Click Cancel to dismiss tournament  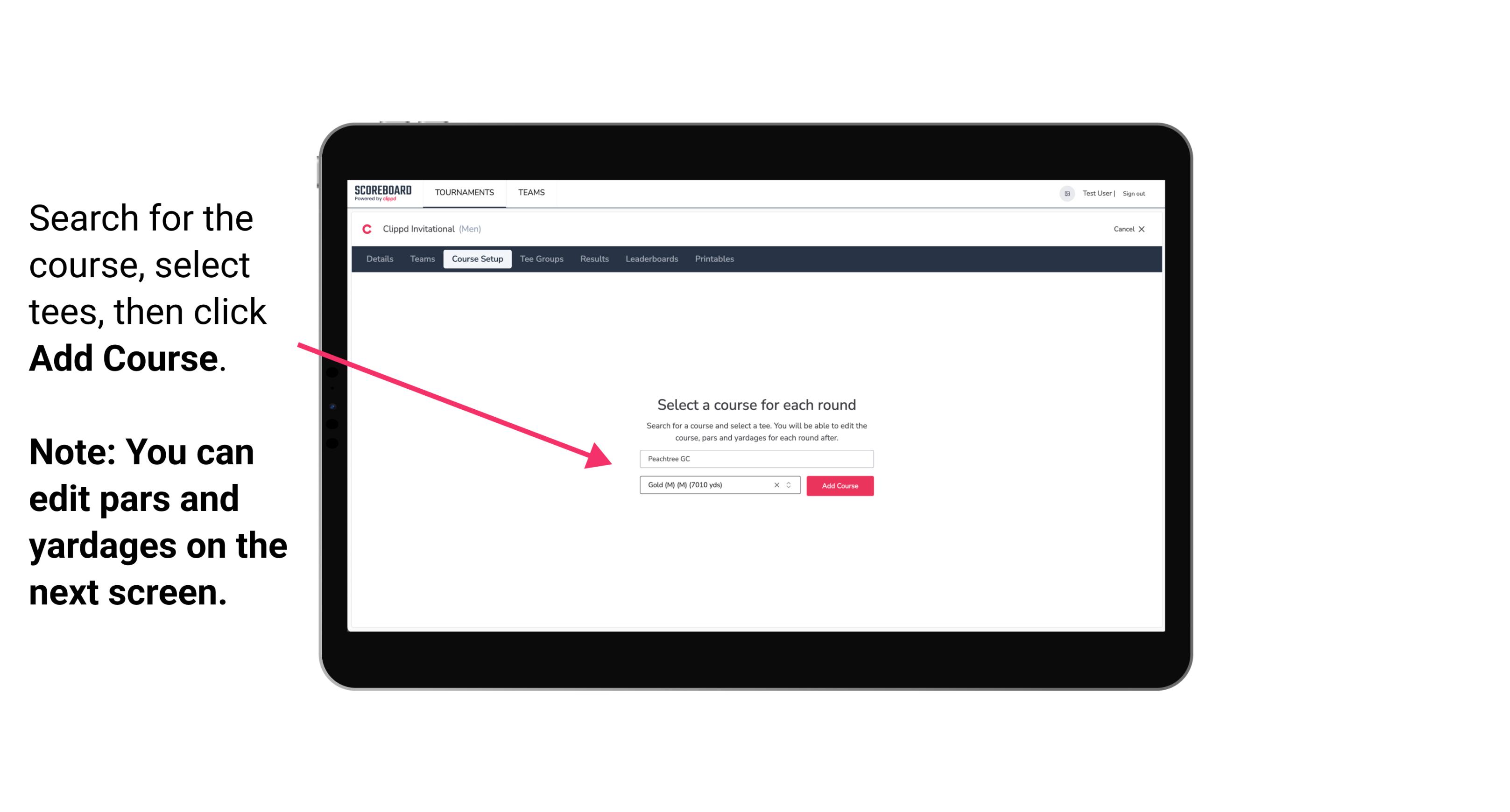click(x=1130, y=229)
